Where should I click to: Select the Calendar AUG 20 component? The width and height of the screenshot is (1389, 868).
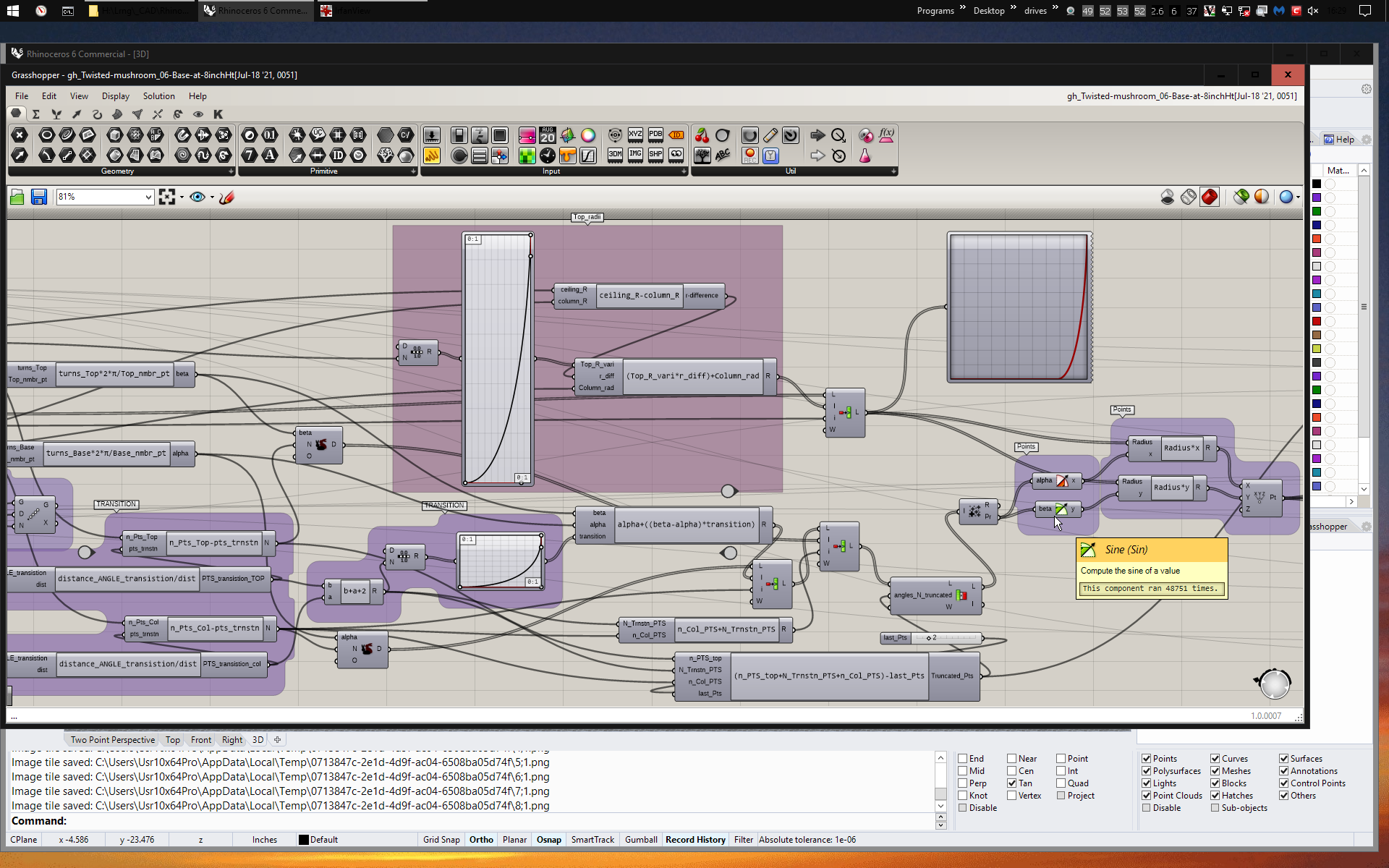(548, 135)
